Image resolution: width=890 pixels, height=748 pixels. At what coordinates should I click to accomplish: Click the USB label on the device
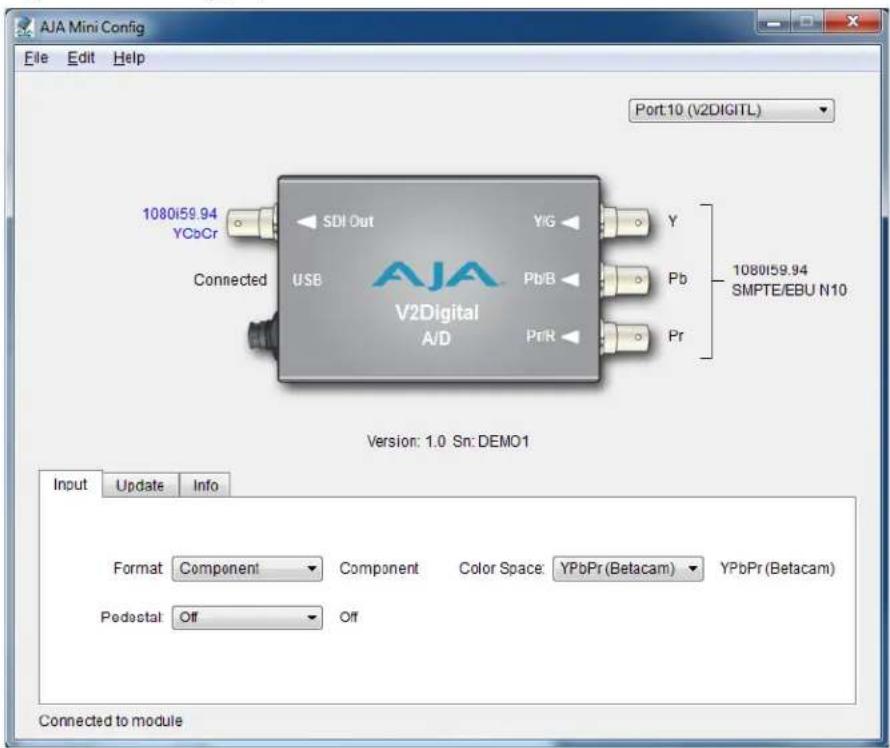(x=307, y=280)
